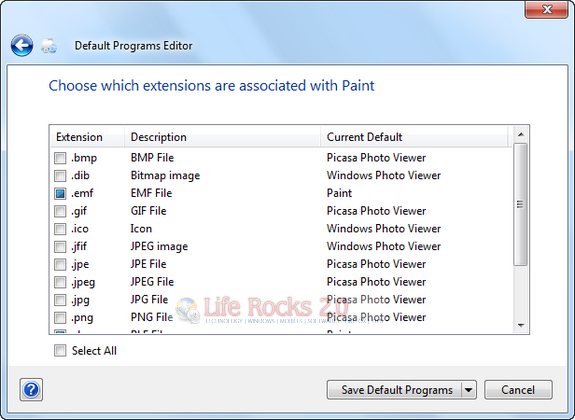This screenshot has height=420, width=575.
Task: Click the vertical scrollbar thumb
Action: (x=520, y=204)
